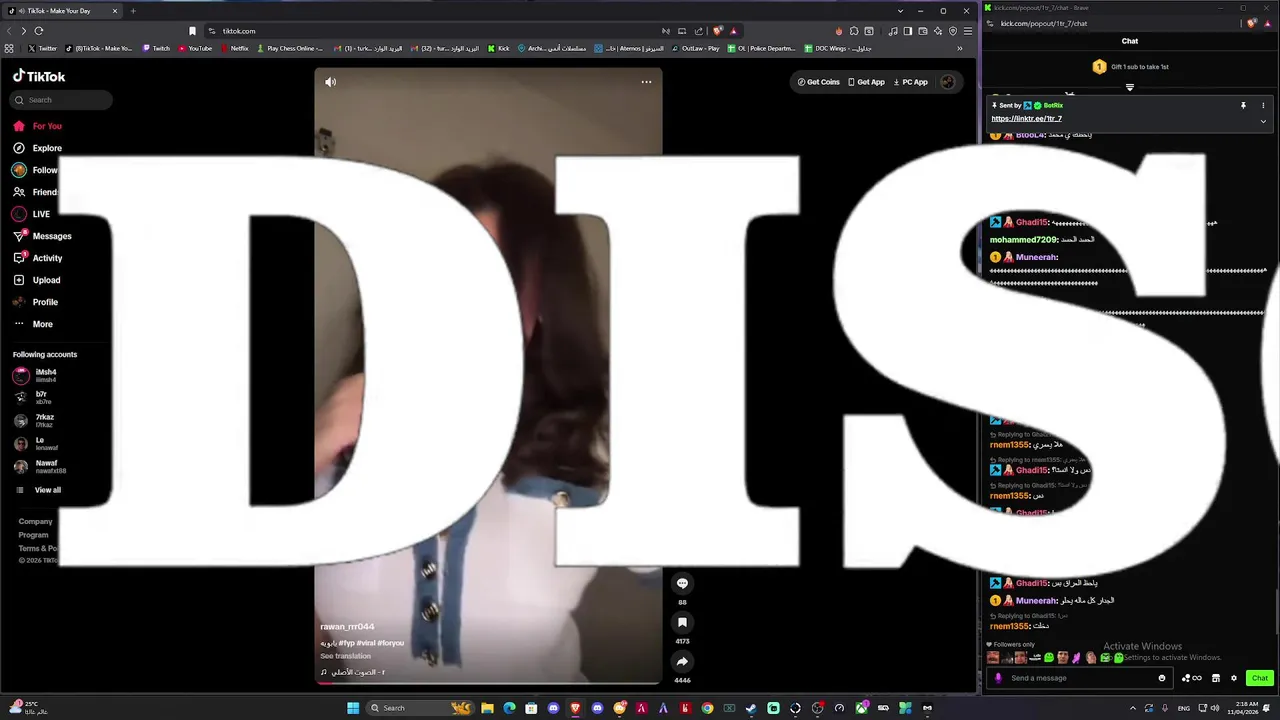Bookmark the TikTok video
This screenshot has height=720, width=1280.
(682, 622)
